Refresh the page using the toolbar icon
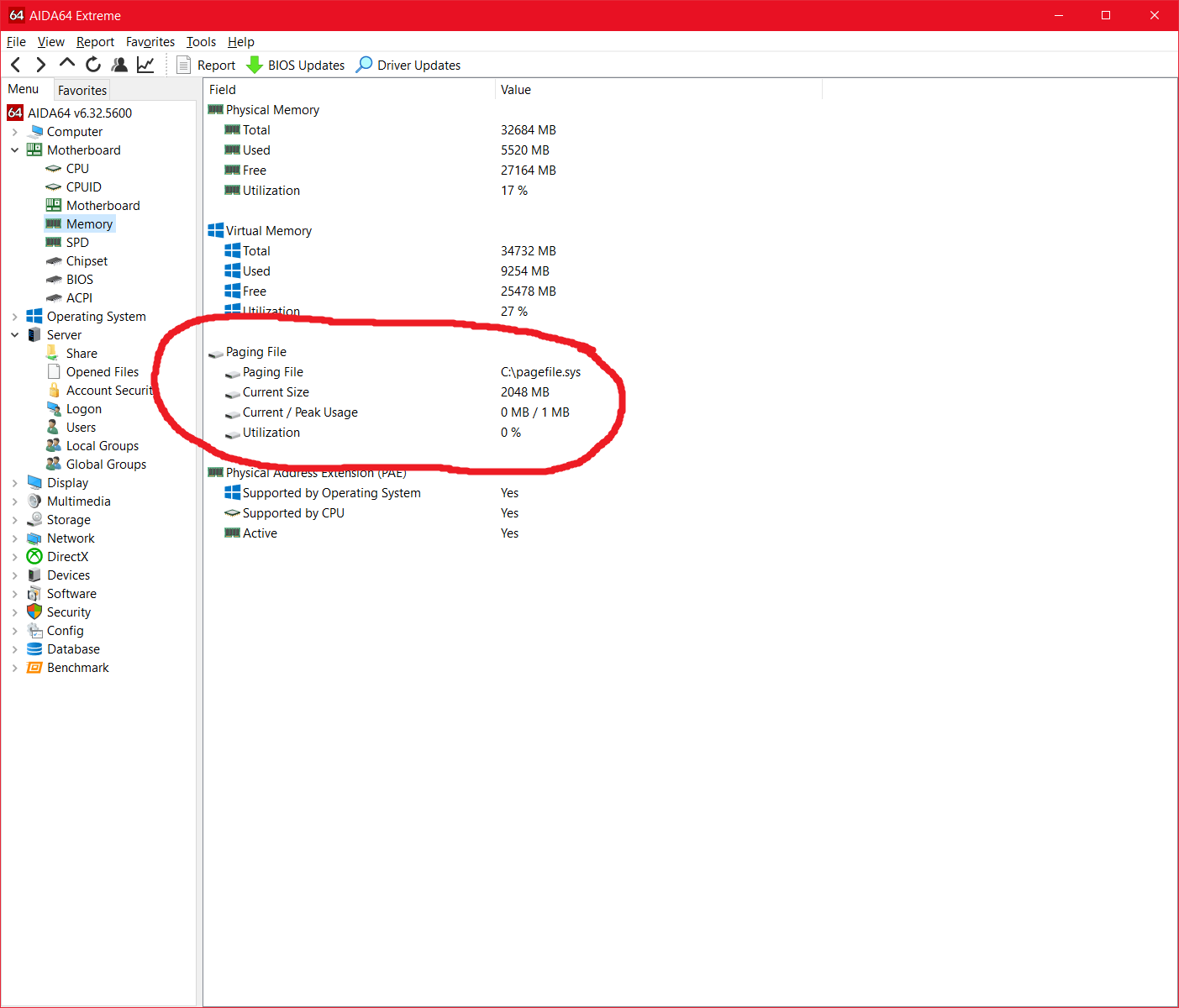1179x1008 pixels. 93,65
